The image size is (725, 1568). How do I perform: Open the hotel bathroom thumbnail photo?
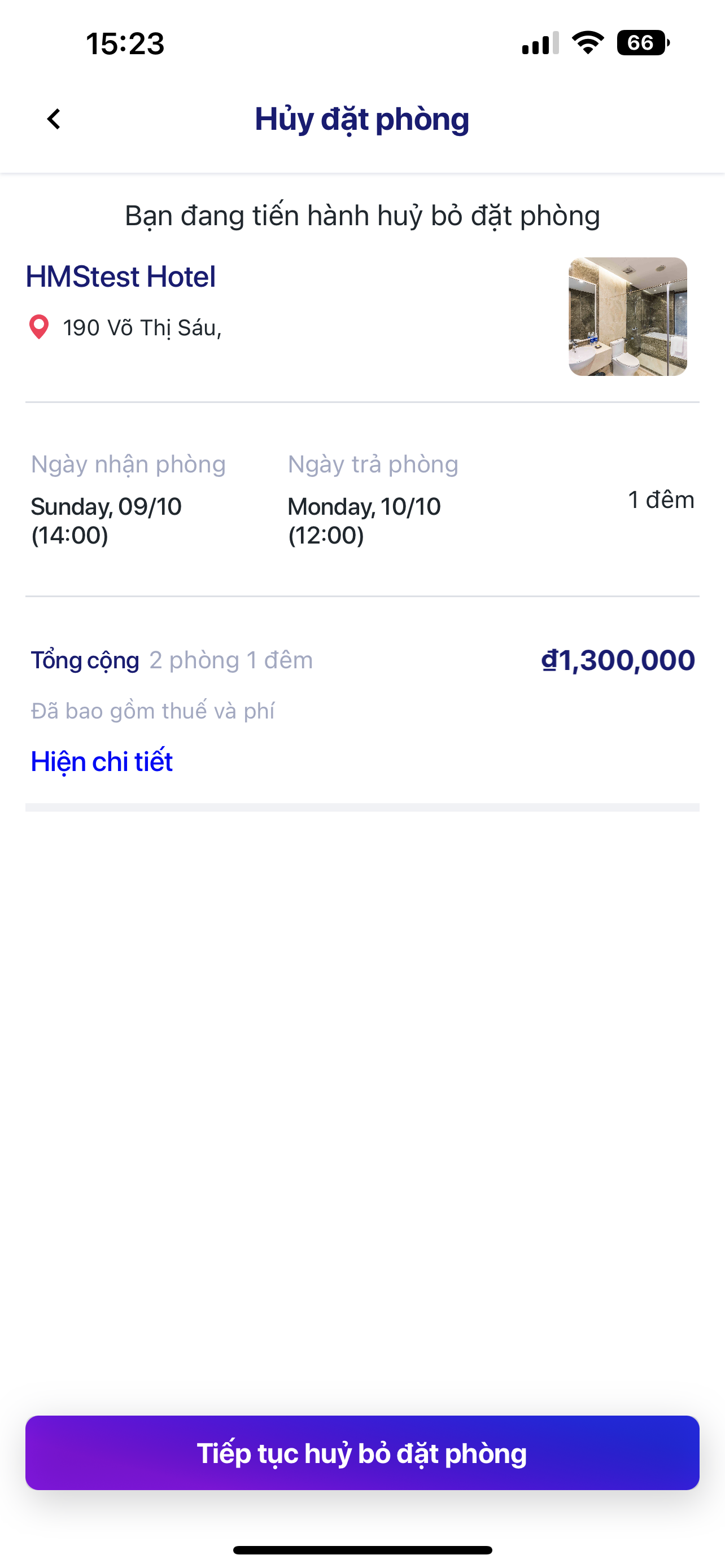pos(628,317)
